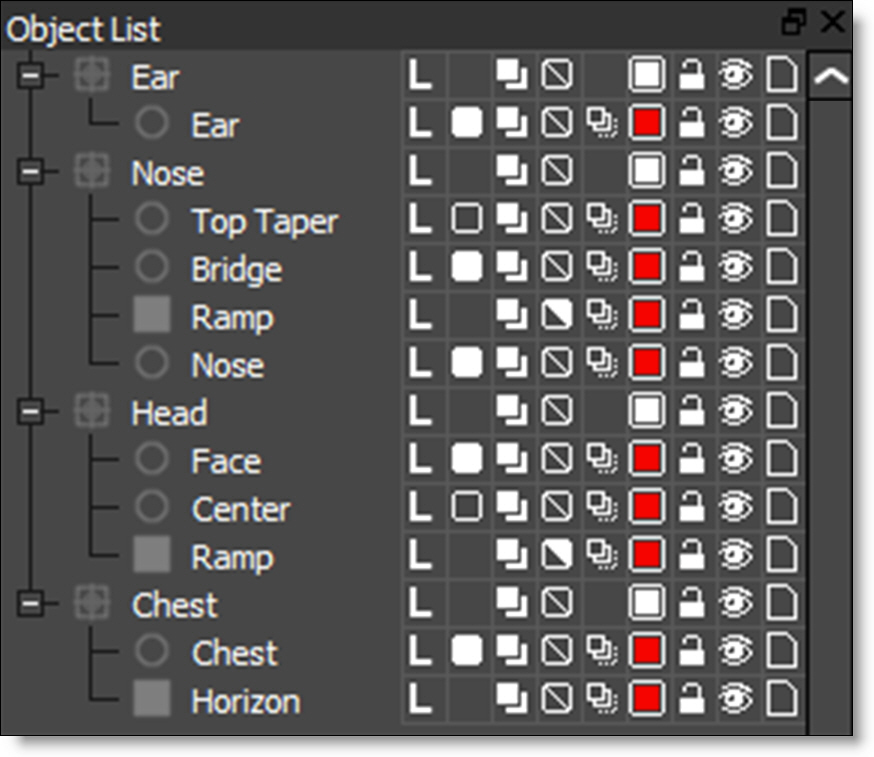Click the outlined shape icon on the Top Taper row

click(467, 219)
